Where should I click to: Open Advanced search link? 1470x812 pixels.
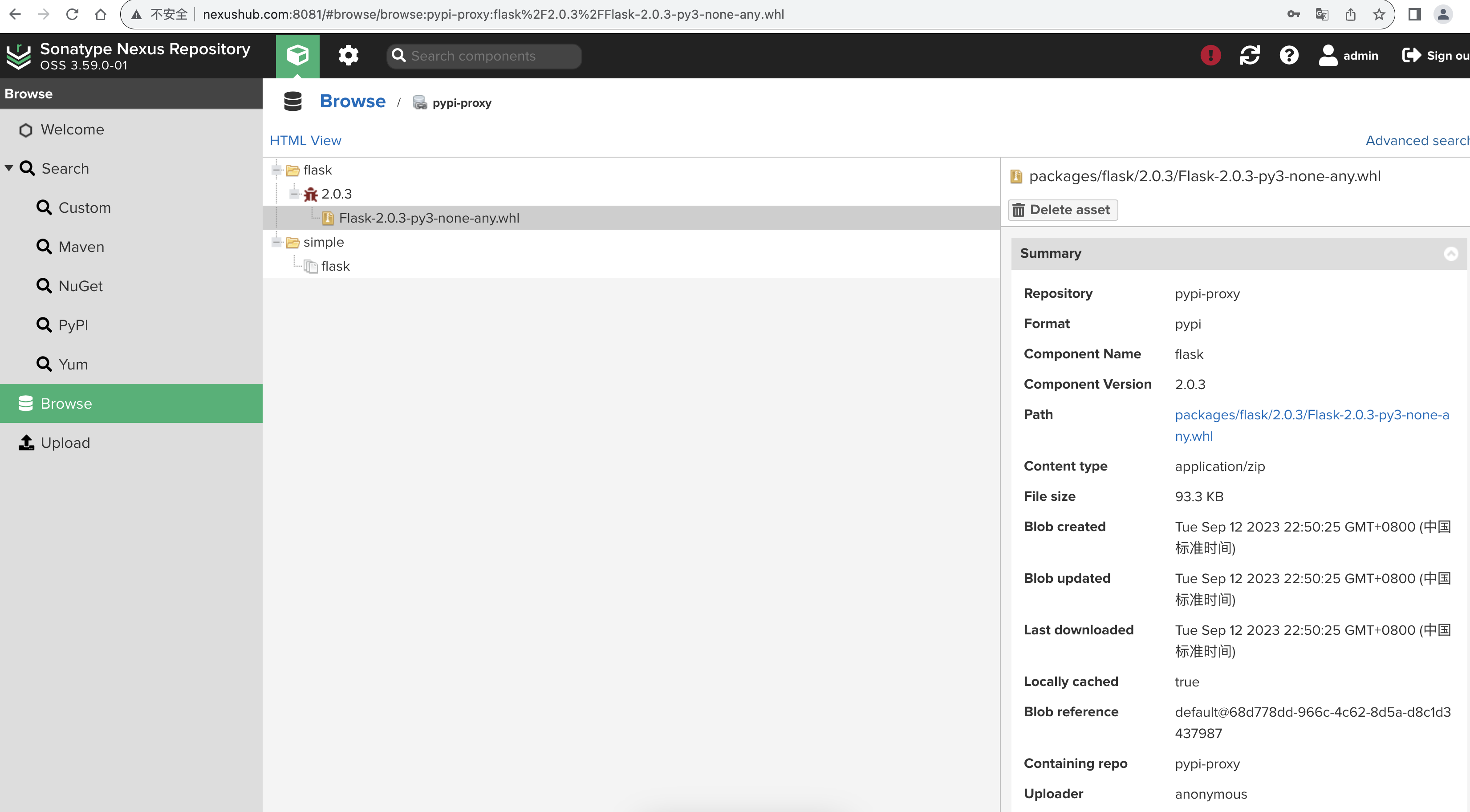[x=1417, y=140]
